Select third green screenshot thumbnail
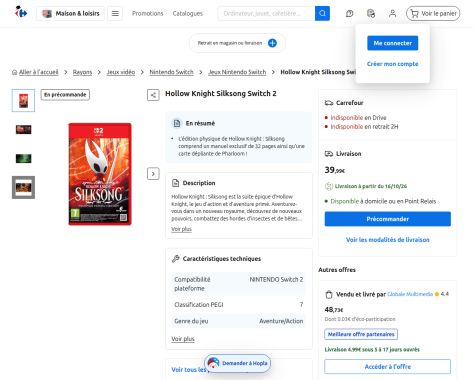475x380 pixels. pos(23,158)
